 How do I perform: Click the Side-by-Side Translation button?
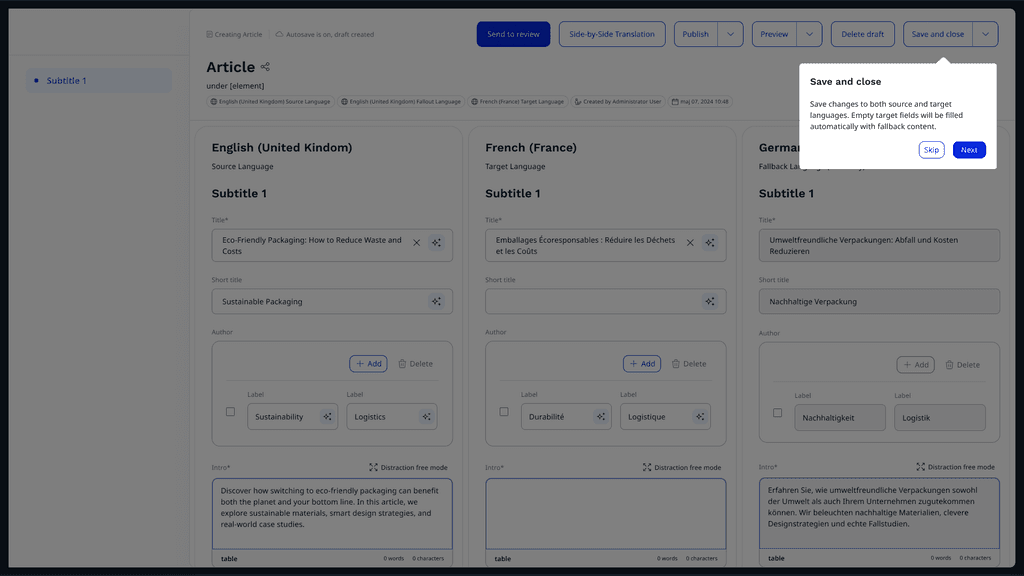point(612,35)
